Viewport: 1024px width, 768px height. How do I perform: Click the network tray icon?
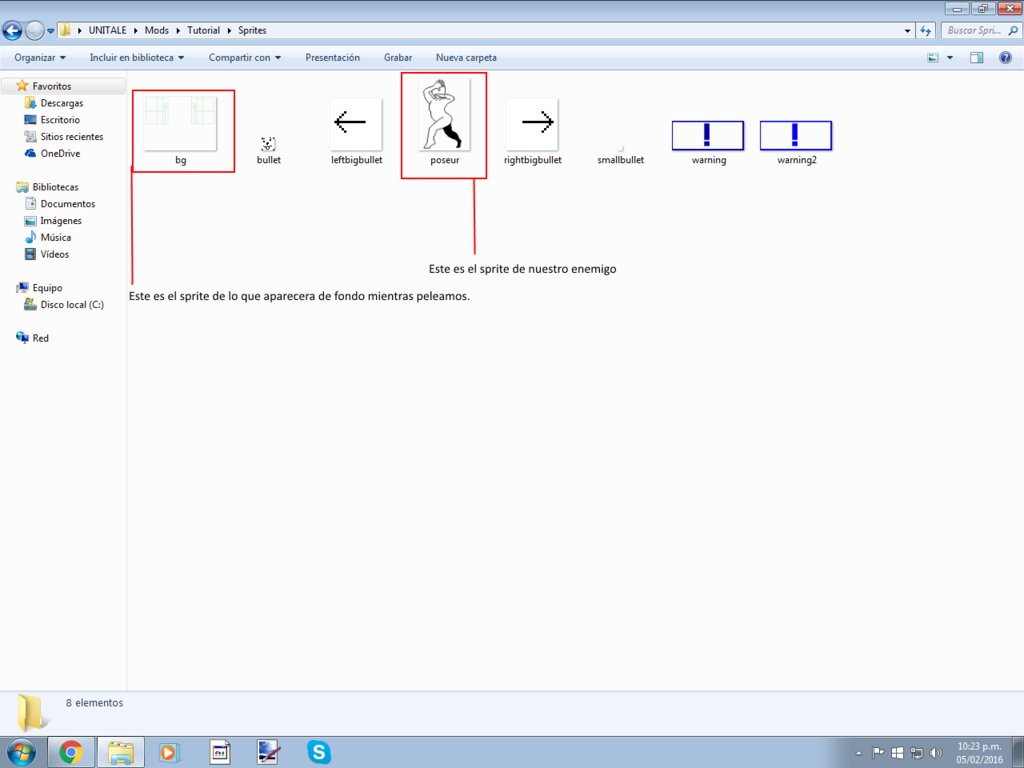pos(917,753)
